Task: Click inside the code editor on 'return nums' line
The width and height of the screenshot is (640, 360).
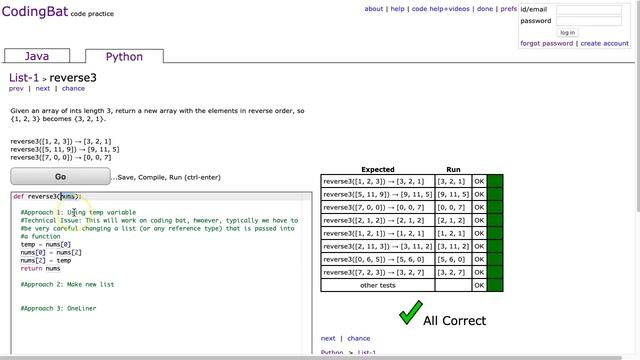Action: pyautogui.click(x=40, y=269)
